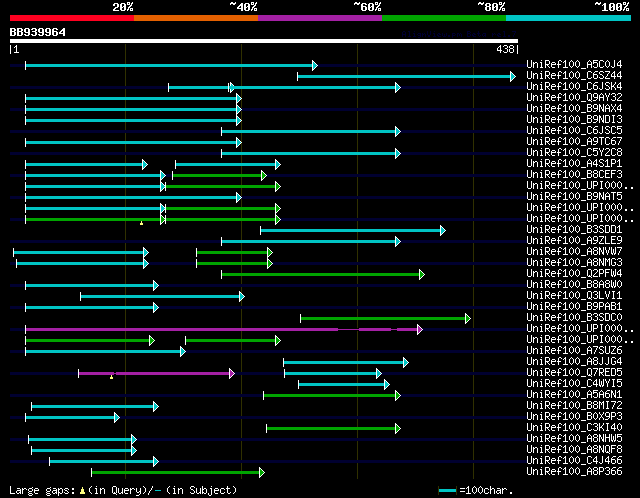Select the UniRef100_B3SDC0 label
This screenshot has height=498, width=640.
point(574,318)
